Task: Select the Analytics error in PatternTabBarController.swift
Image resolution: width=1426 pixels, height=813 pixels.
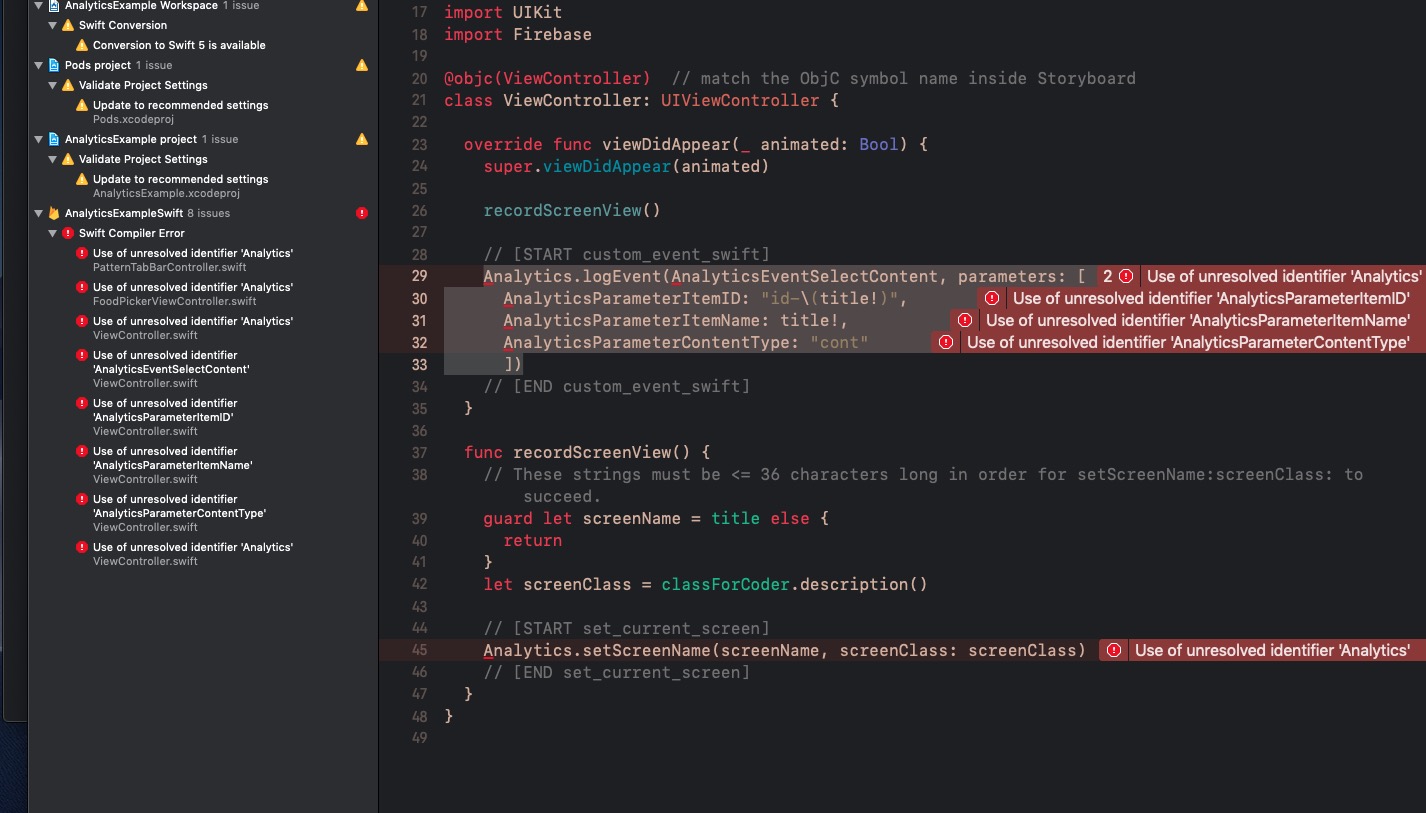Action: pyautogui.click(x=192, y=259)
